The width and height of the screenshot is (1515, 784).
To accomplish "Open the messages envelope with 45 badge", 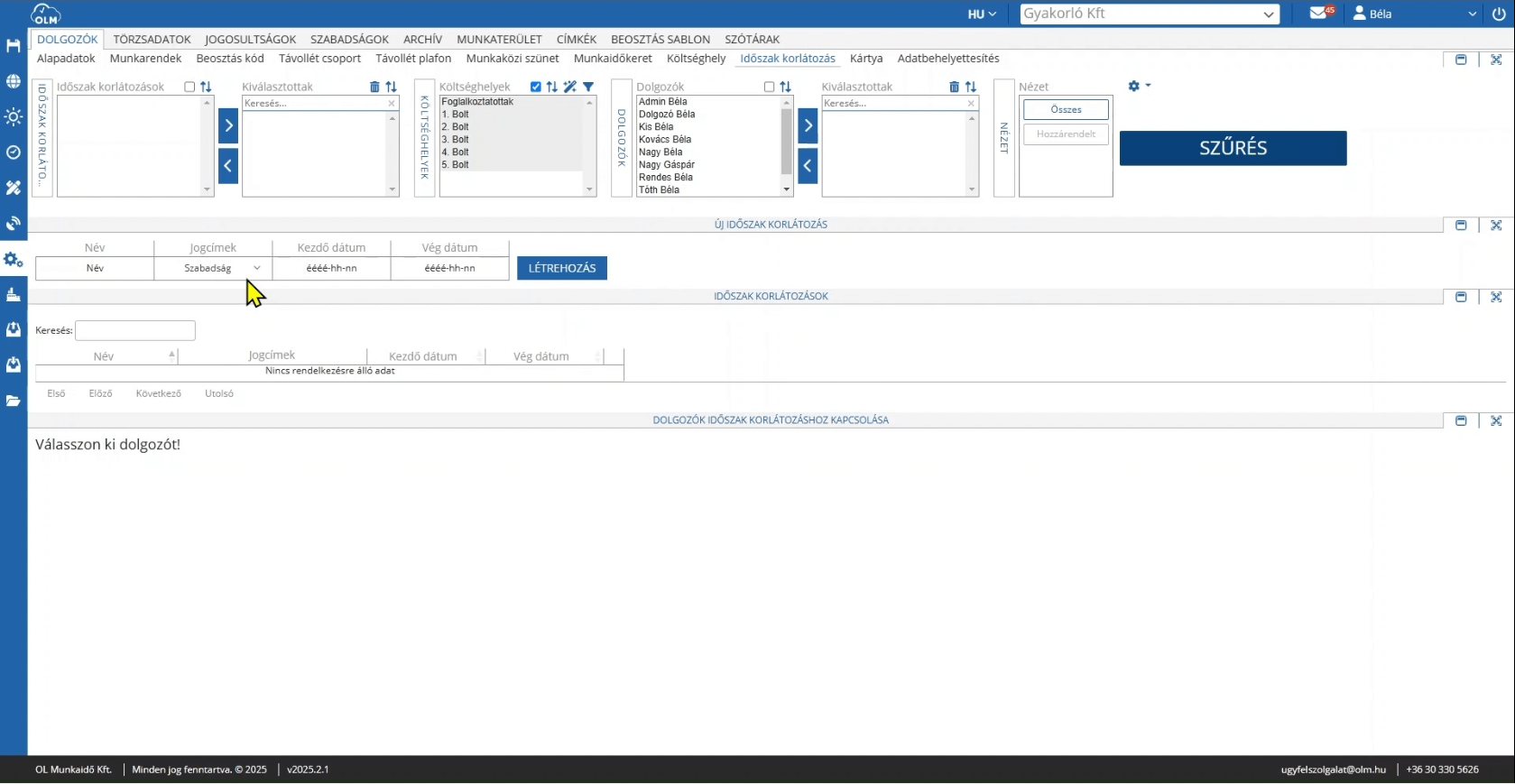I will tap(1321, 13).
